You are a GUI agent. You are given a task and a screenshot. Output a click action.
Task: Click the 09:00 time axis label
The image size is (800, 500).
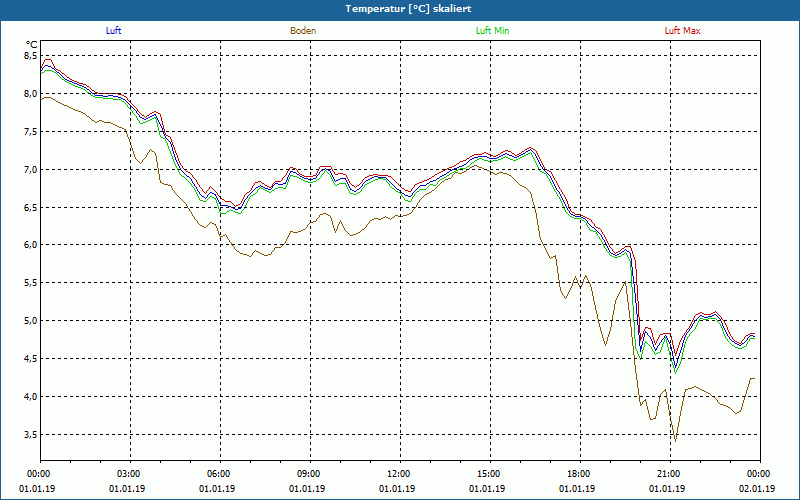click(309, 474)
